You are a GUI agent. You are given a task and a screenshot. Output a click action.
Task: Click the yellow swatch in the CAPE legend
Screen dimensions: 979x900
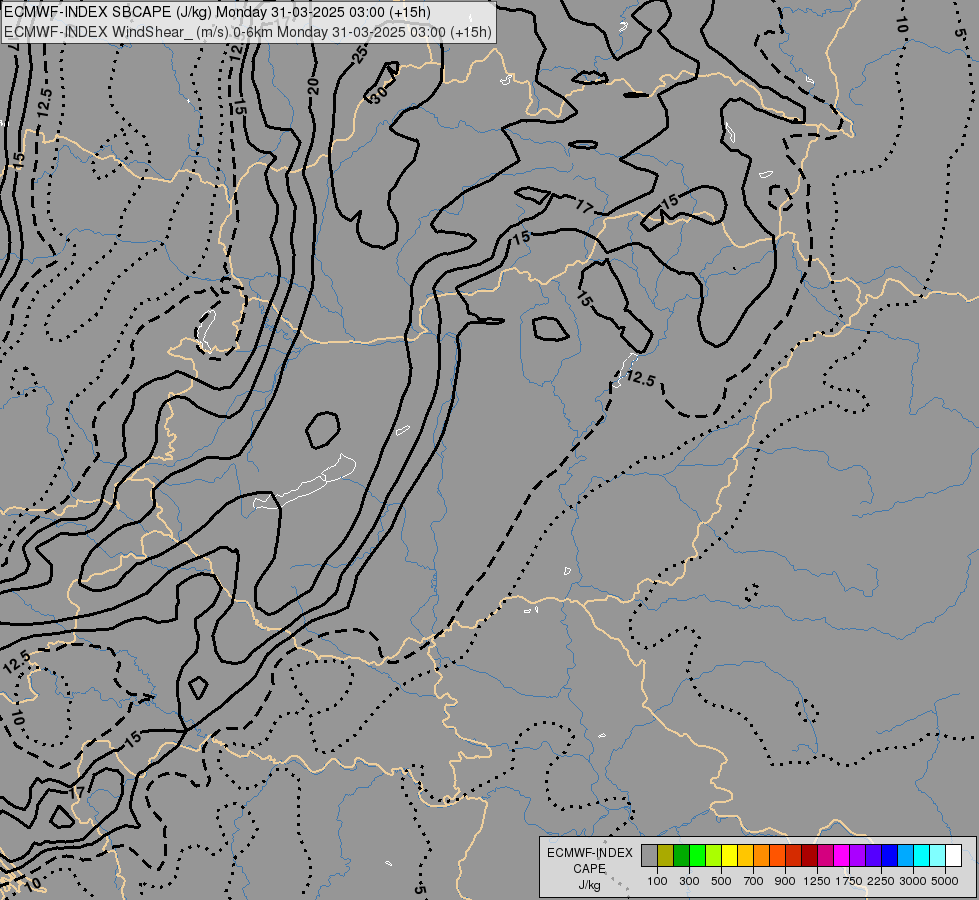[729, 855]
